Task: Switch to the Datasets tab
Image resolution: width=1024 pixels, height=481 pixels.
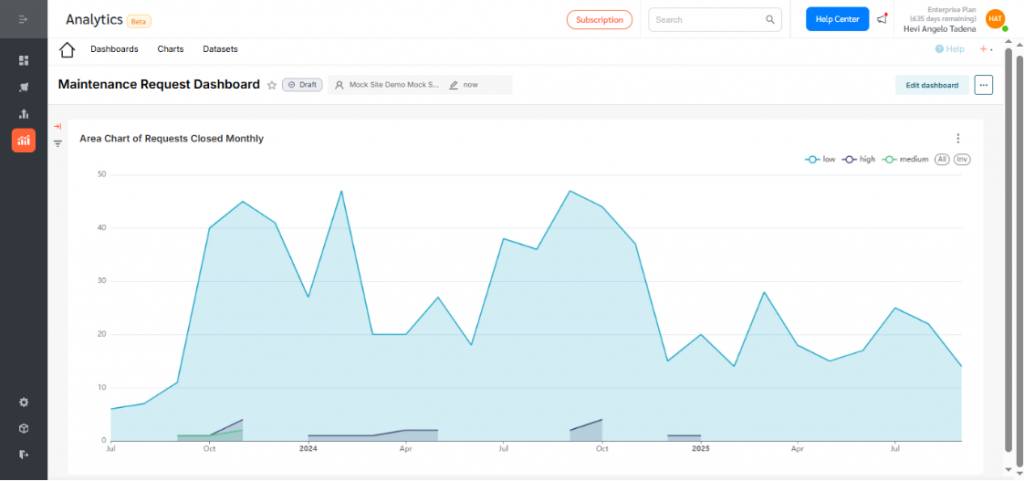Action: [x=220, y=49]
